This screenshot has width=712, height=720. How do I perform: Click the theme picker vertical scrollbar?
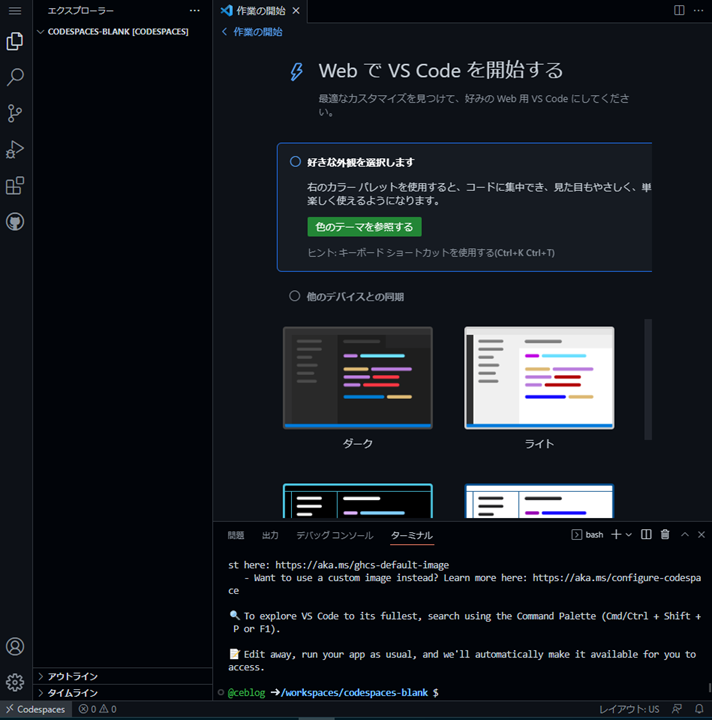point(648,379)
